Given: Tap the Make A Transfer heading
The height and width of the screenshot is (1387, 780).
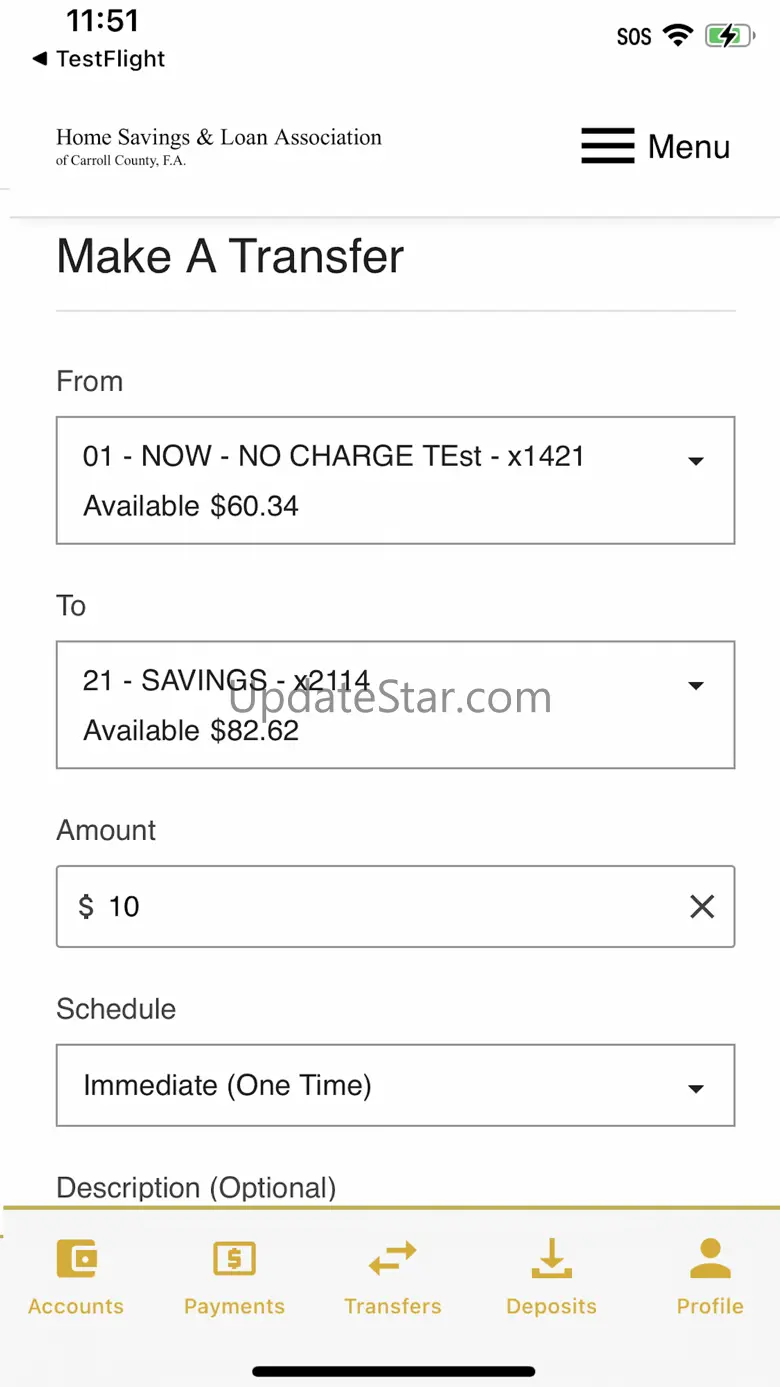Looking at the screenshot, I should click(x=230, y=256).
